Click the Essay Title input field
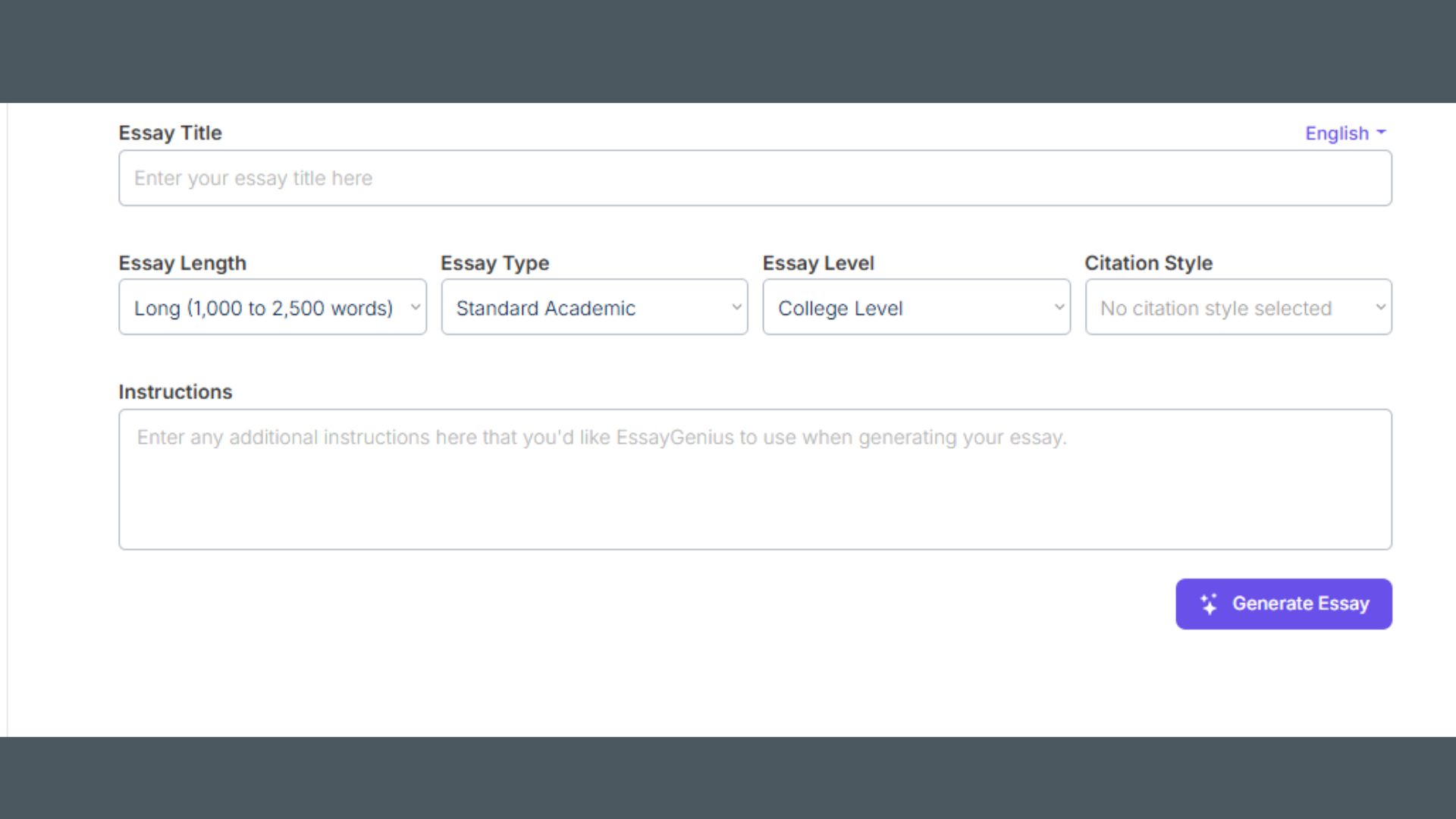The height and width of the screenshot is (819, 1456). 755,178
